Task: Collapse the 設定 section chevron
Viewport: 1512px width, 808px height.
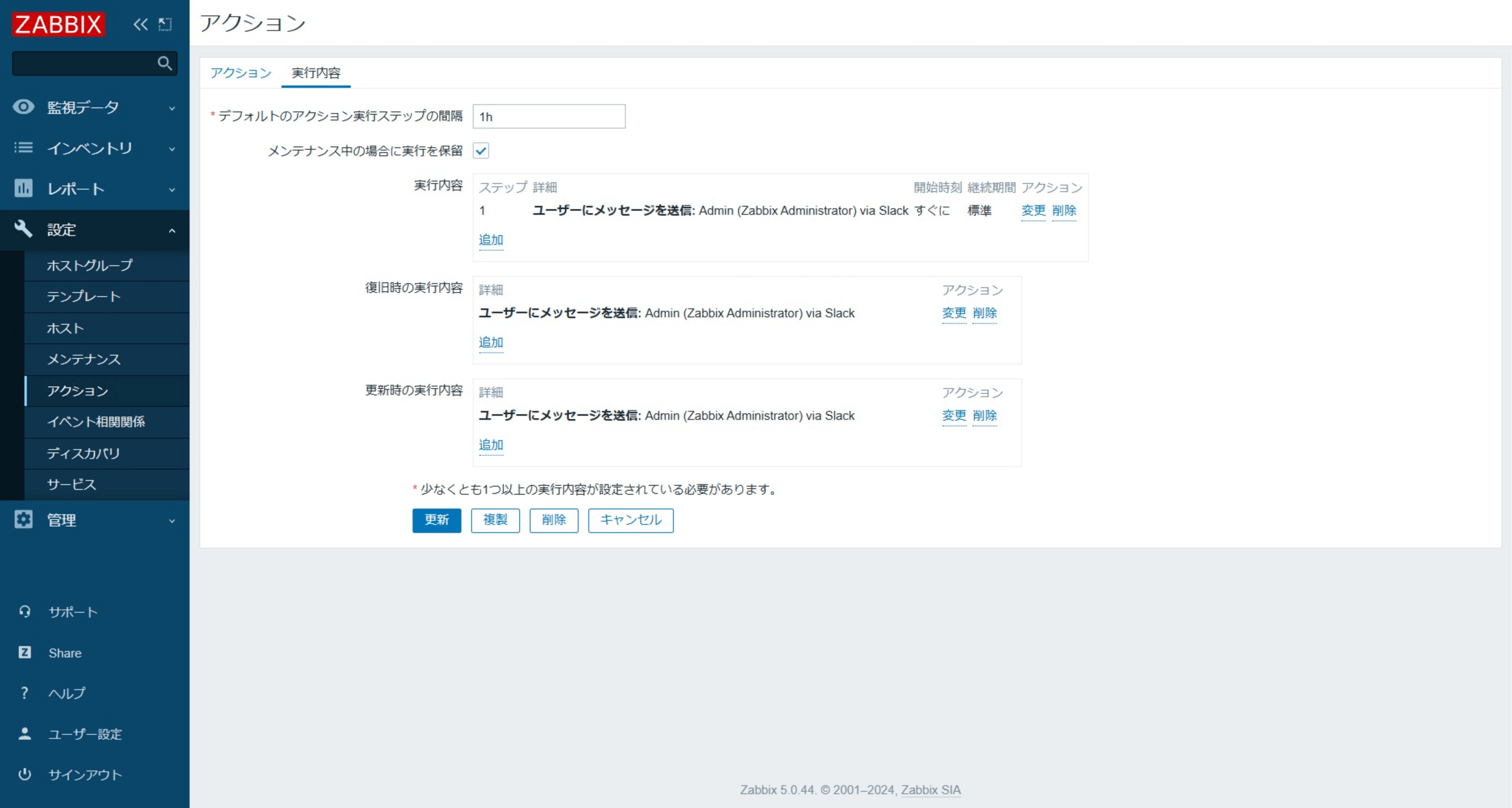Action: click(172, 231)
